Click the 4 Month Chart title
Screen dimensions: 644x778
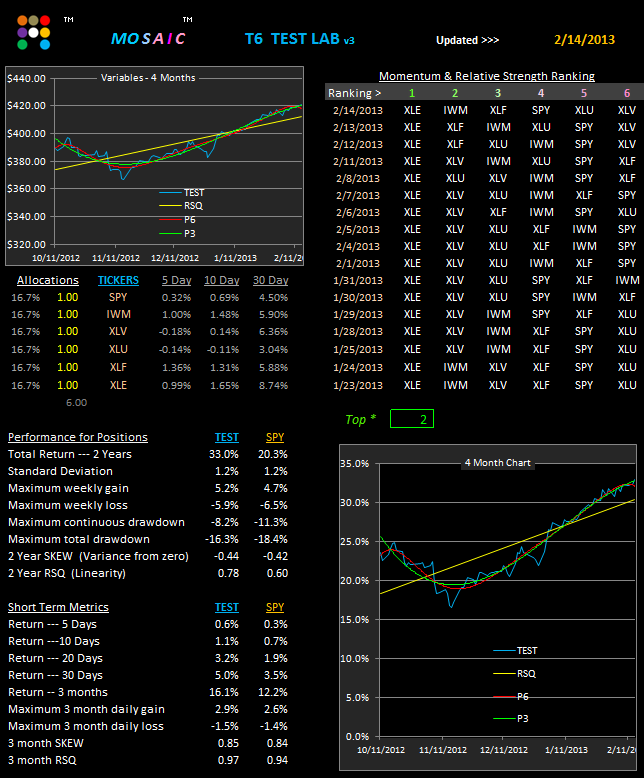[x=498, y=462]
